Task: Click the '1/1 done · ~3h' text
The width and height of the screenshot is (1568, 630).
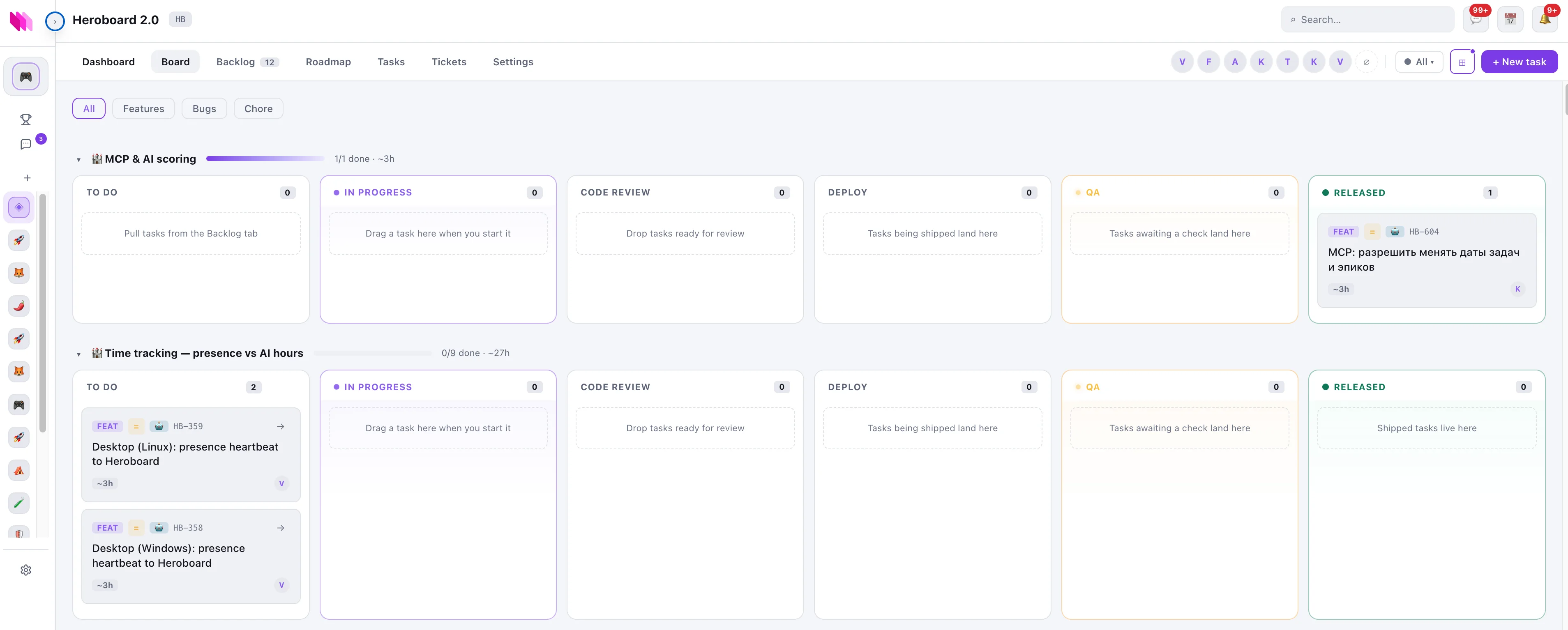Action: click(x=364, y=159)
